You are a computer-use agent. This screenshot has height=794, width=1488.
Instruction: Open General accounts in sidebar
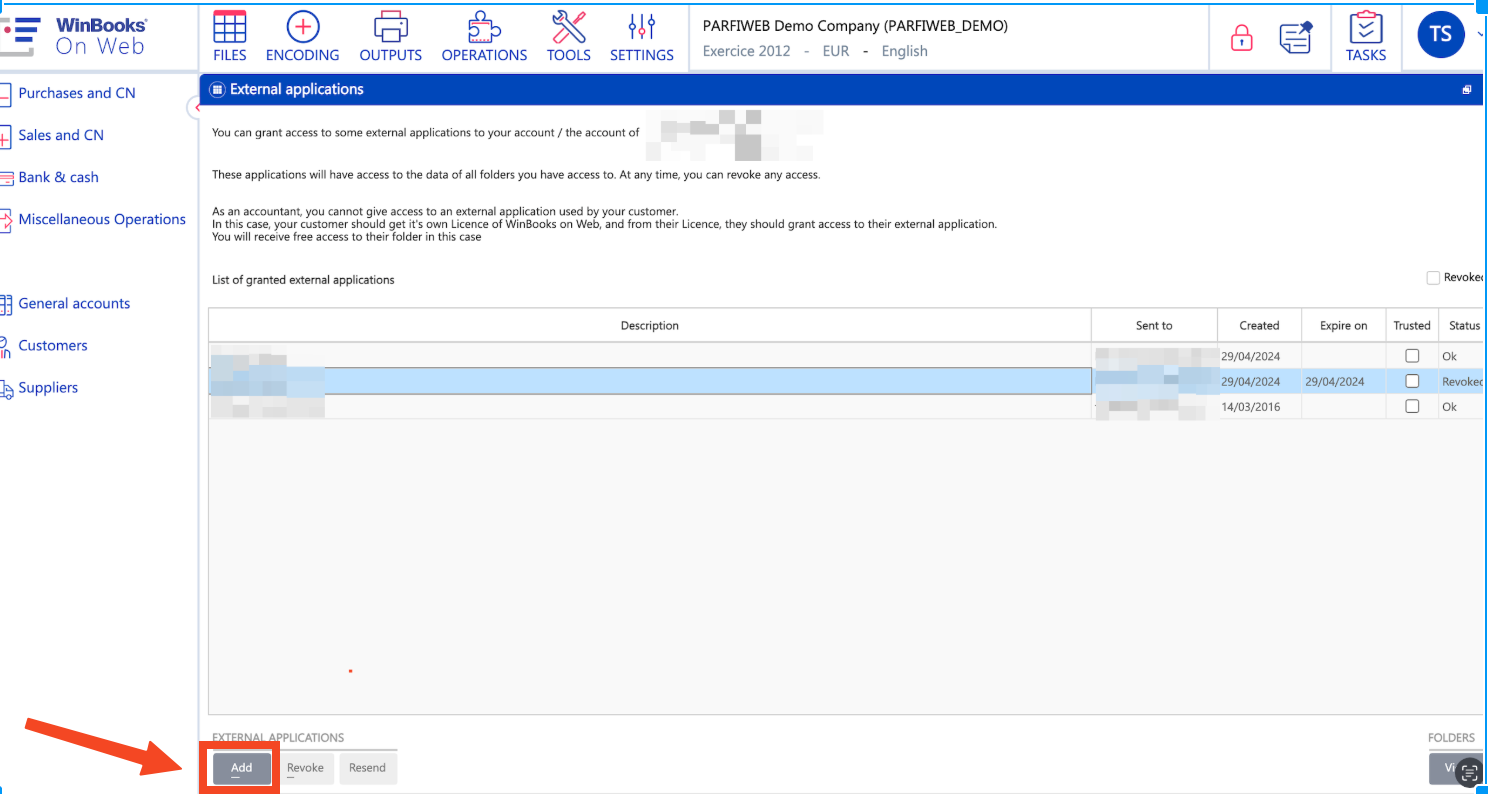pos(74,303)
